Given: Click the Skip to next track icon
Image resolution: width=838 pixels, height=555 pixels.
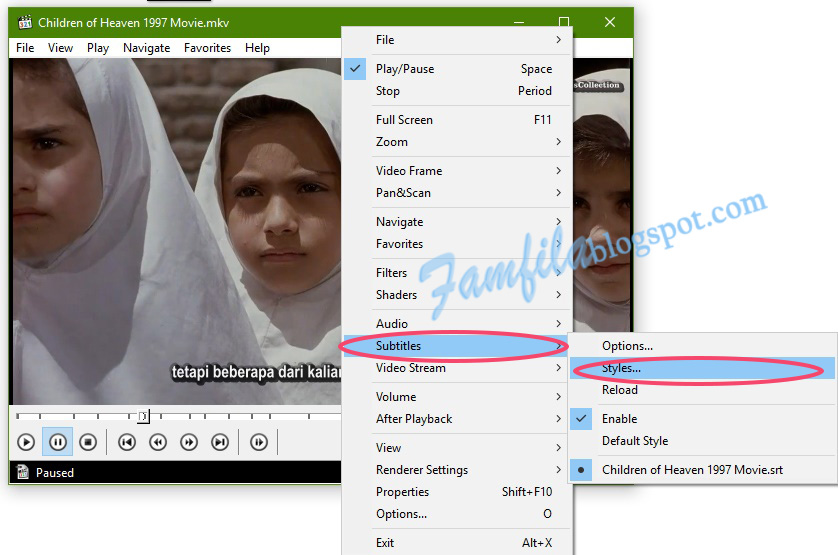Looking at the screenshot, I should click(x=220, y=442).
